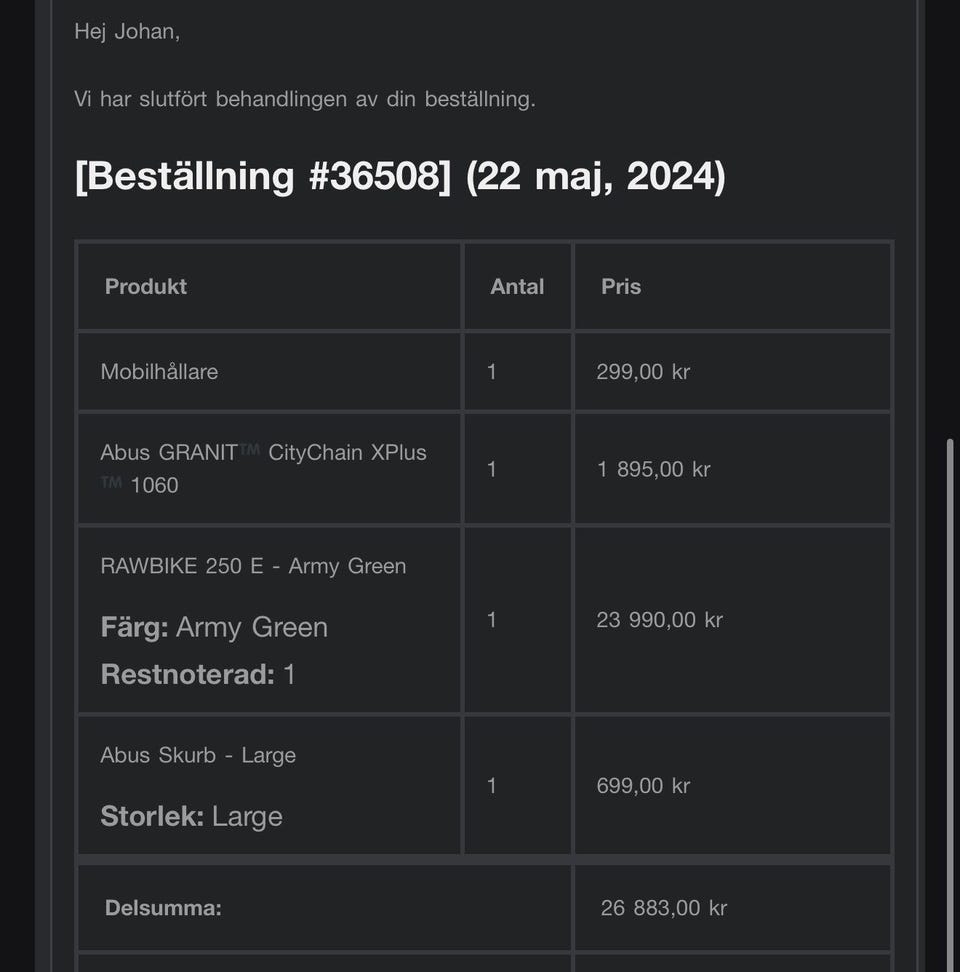The width and height of the screenshot is (960, 972).
Task: Click the Färg: Army Green attribute
Action: 214,627
